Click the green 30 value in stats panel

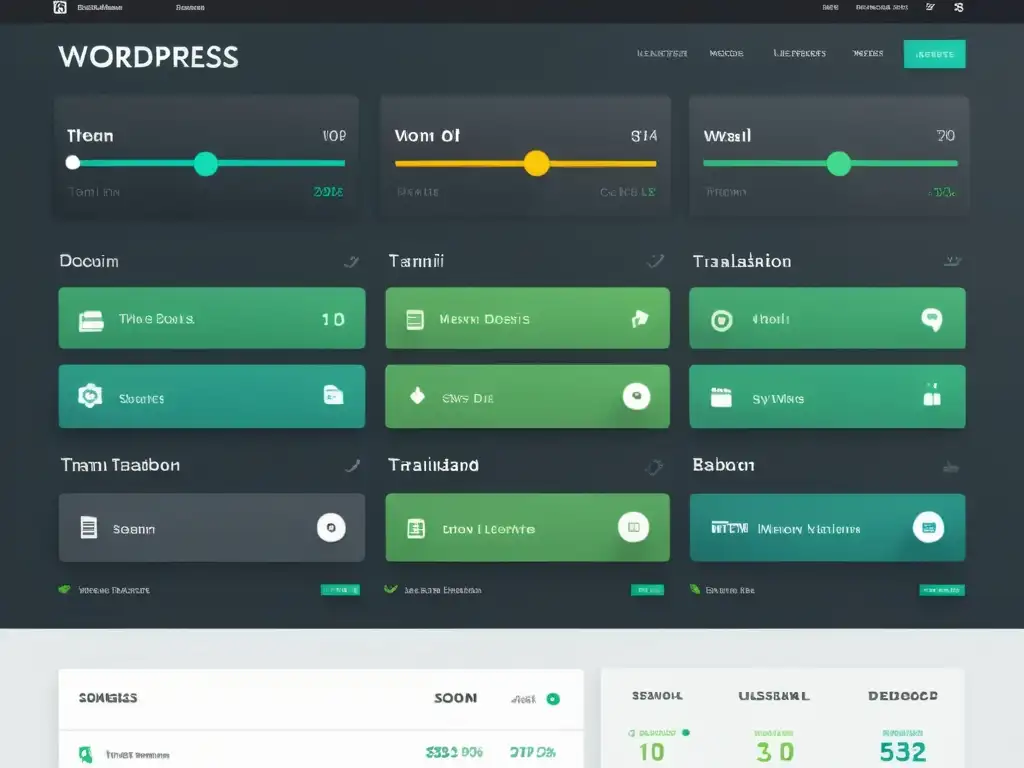[775, 752]
